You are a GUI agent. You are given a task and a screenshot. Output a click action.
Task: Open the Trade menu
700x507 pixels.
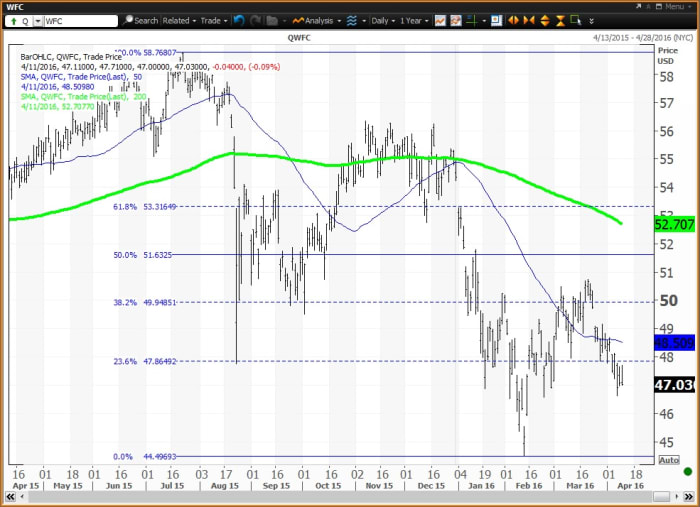(213, 21)
